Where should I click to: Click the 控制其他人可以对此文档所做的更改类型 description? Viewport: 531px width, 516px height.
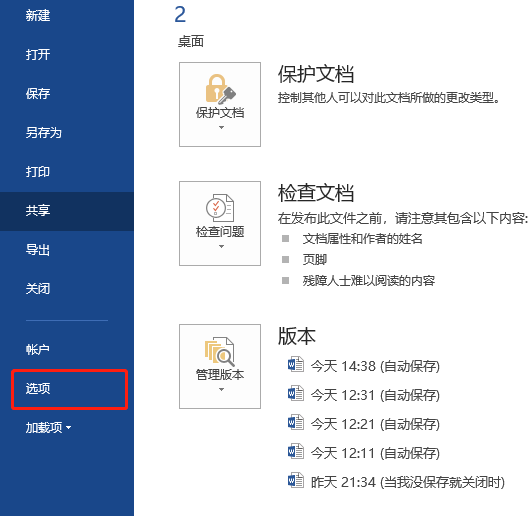[389, 98]
